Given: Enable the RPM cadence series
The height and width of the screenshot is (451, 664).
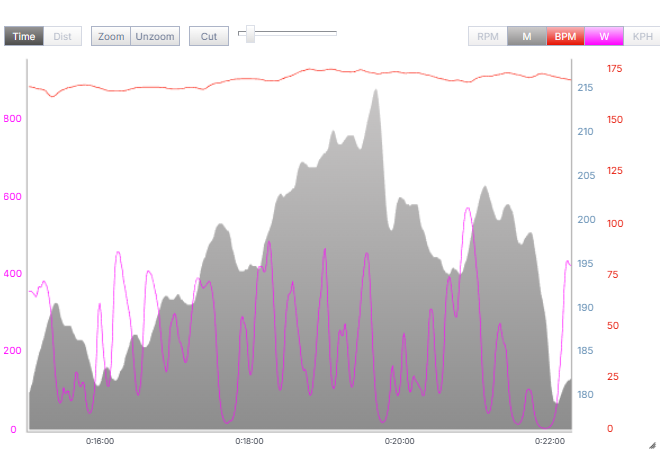Looking at the screenshot, I should pyautogui.click(x=488, y=37).
